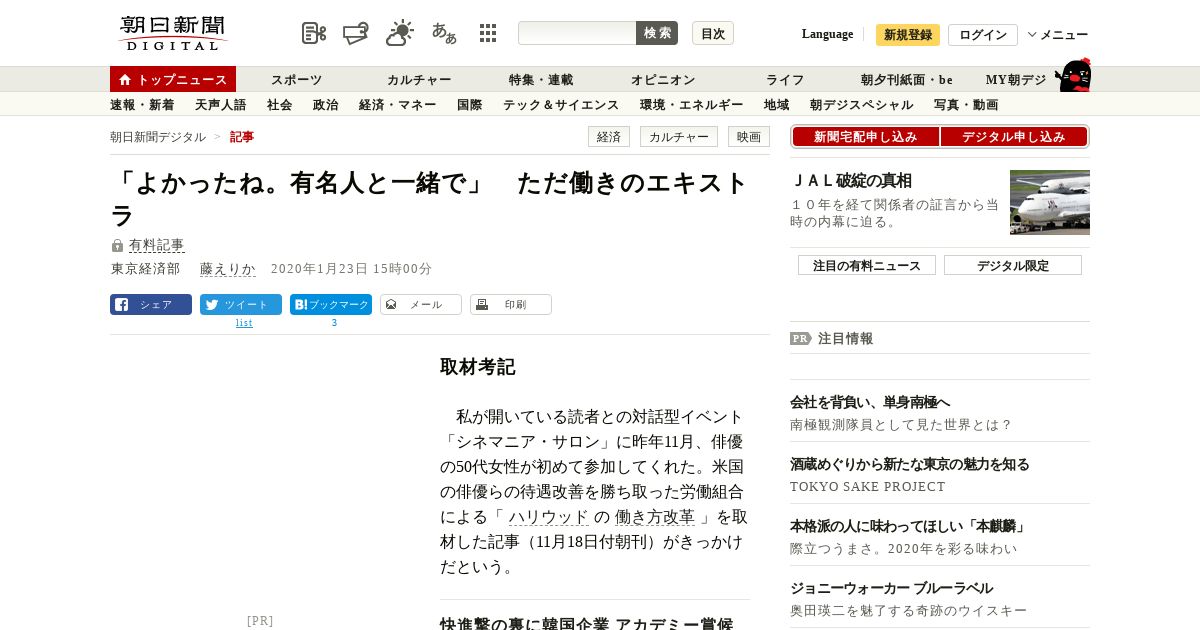Click the home icon in トップニュース tab
The image size is (1200, 630).
pyautogui.click(x=125, y=79)
